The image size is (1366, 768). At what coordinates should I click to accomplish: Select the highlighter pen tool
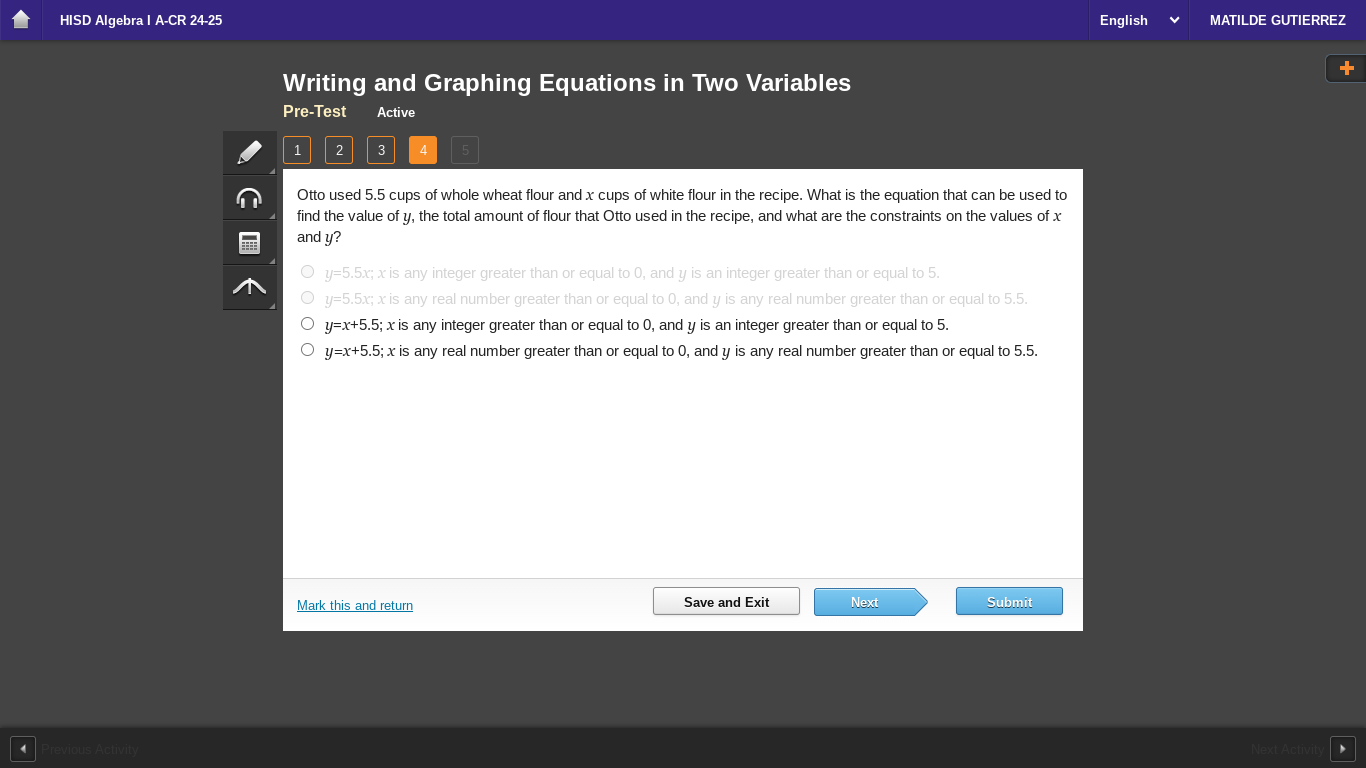(249, 152)
